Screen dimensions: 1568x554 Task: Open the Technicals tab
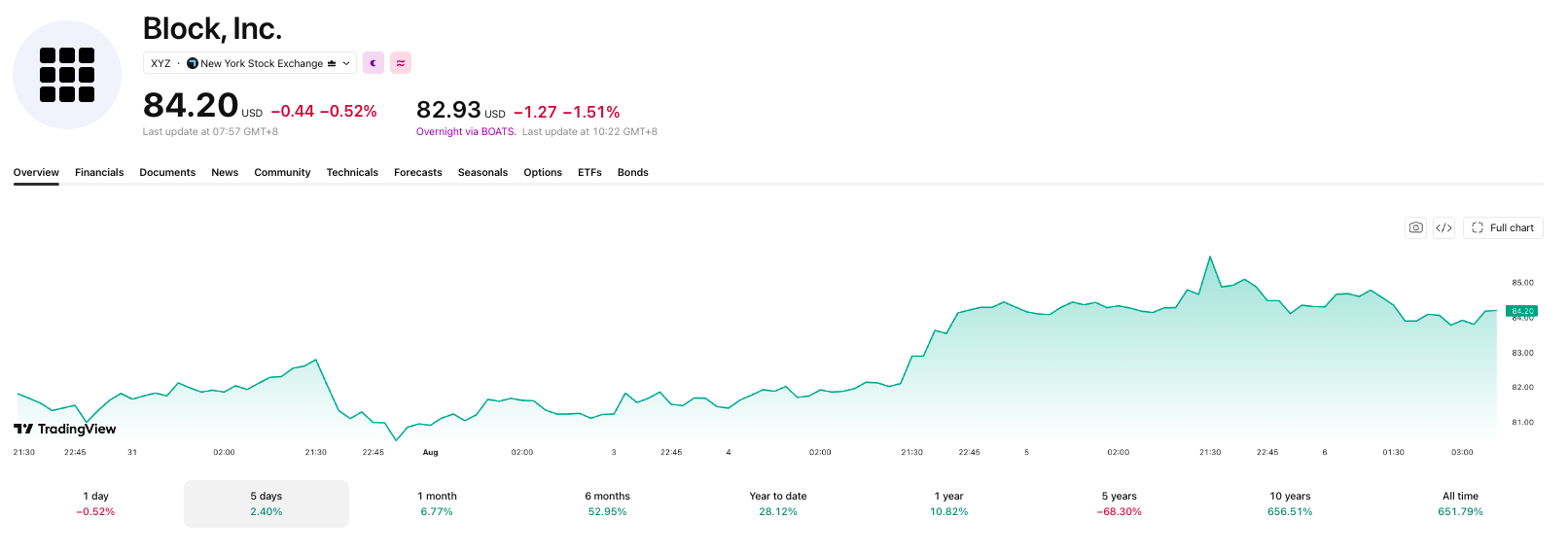(352, 172)
